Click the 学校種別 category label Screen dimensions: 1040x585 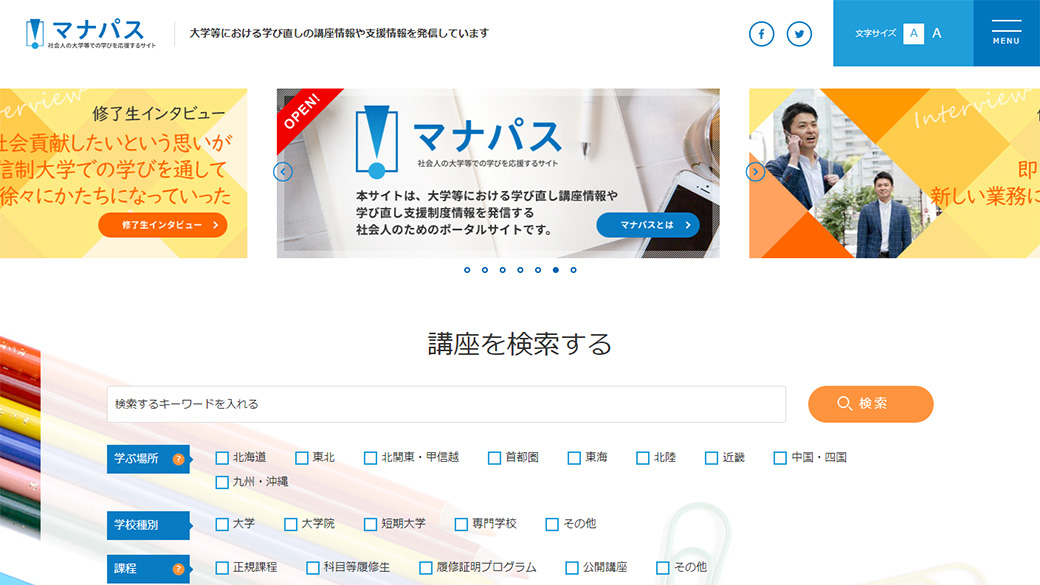tap(149, 525)
